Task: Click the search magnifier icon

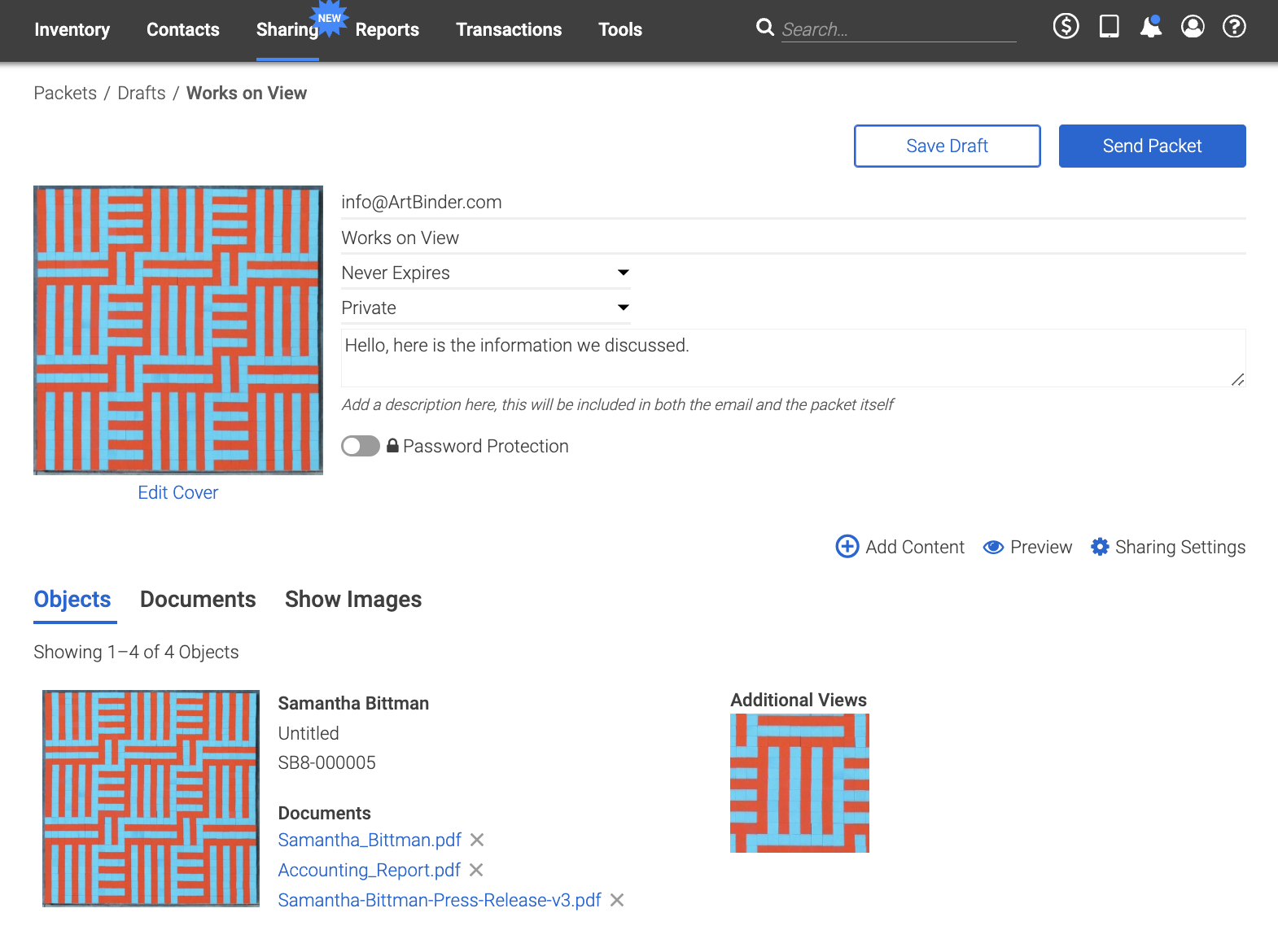Action: pos(764,28)
